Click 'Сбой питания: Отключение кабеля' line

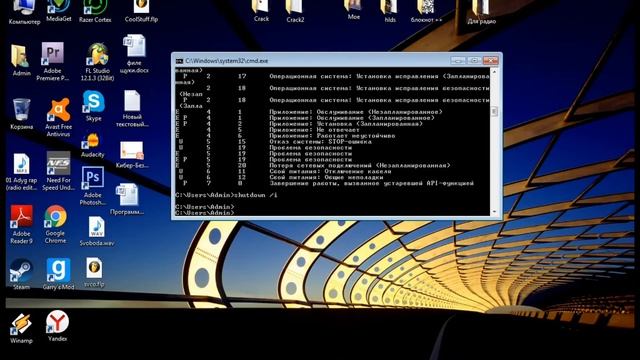(x=330, y=171)
